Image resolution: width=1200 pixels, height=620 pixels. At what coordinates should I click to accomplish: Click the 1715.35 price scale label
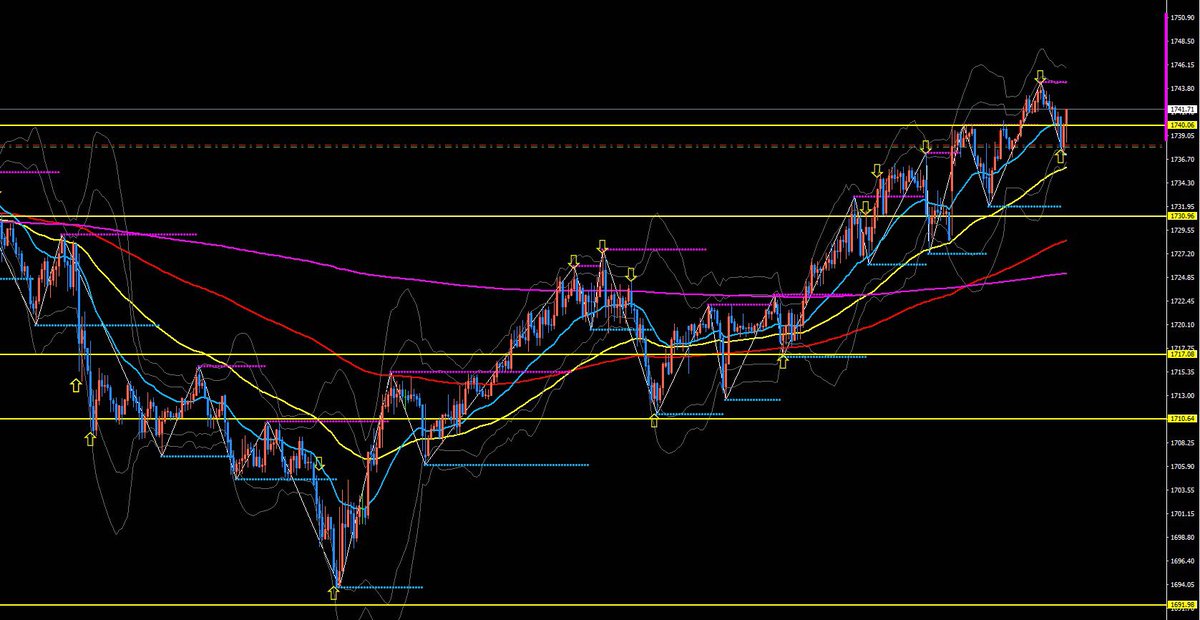(x=1183, y=372)
